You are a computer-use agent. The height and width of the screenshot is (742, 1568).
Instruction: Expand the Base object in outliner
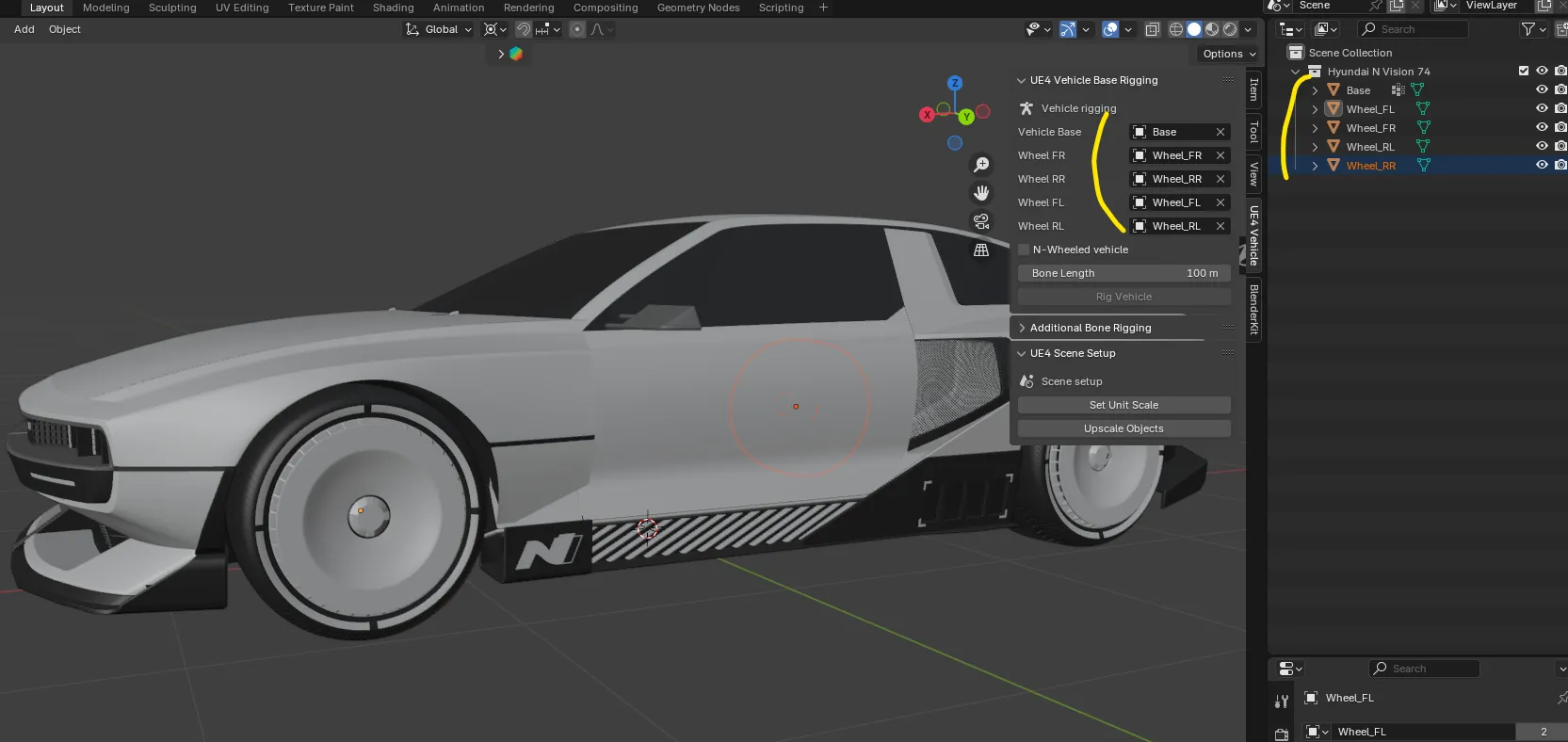pyautogui.click(x=1315, y=90)
